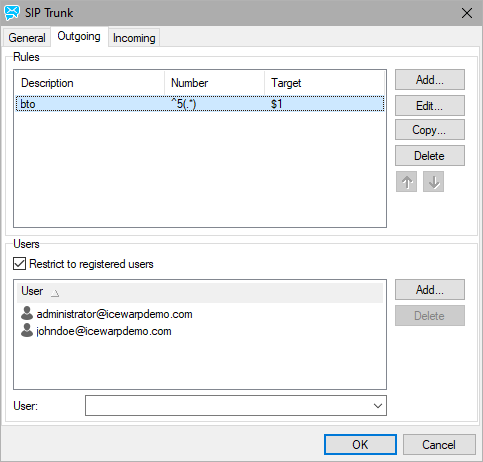Select the bto rule row

point(200,104)
